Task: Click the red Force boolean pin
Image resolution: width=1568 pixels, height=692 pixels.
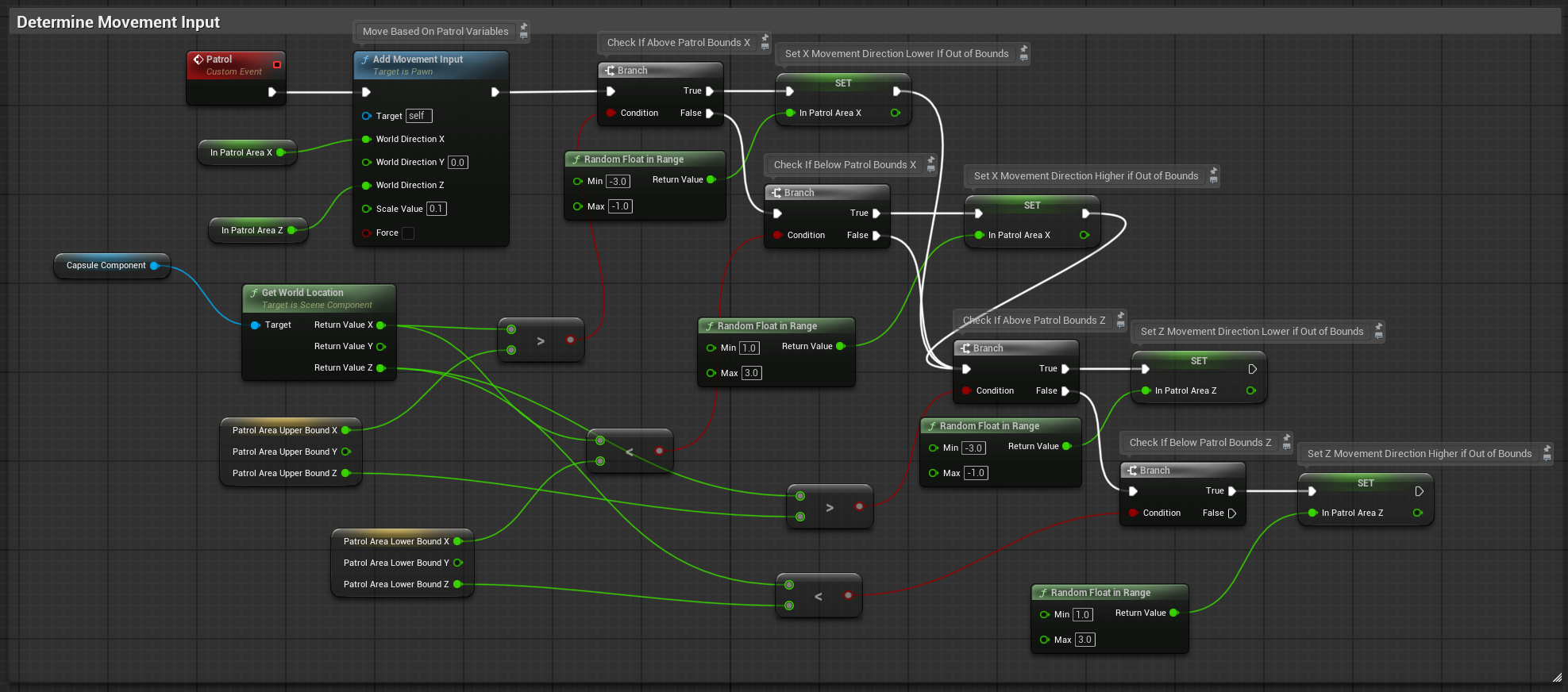Action: point(366,233)
